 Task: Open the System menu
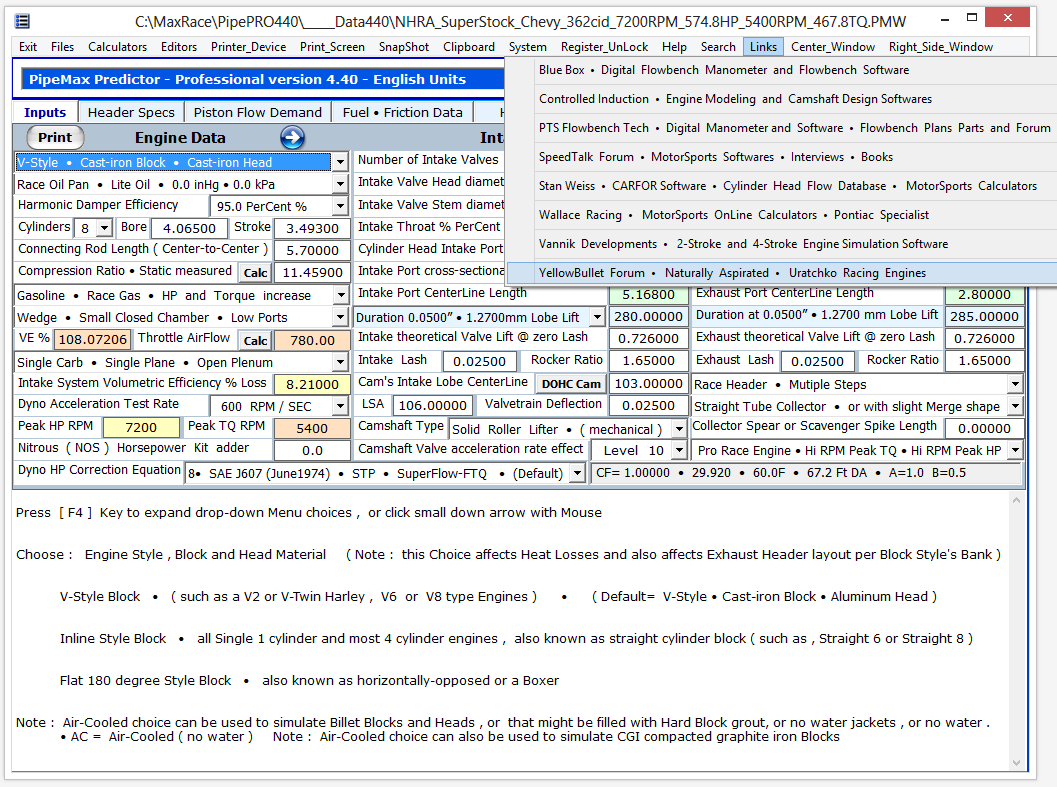[x=527, y=47]
